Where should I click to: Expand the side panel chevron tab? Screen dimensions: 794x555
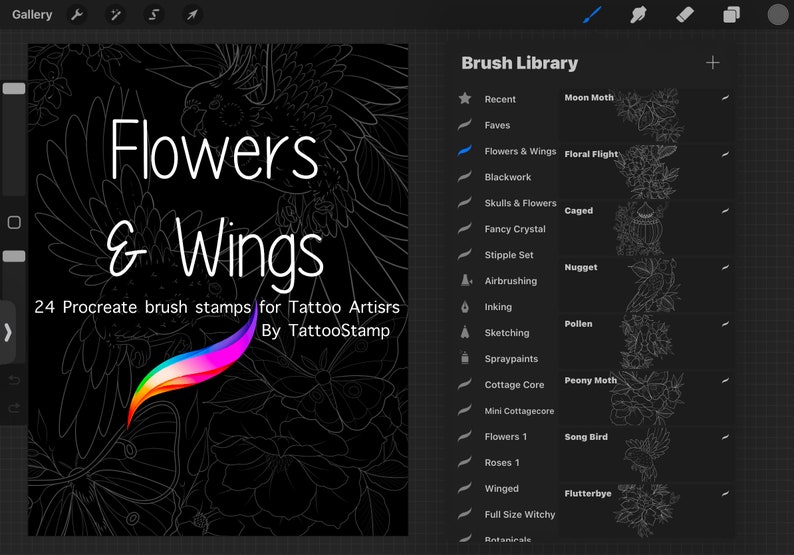click(x=8, y=333)
